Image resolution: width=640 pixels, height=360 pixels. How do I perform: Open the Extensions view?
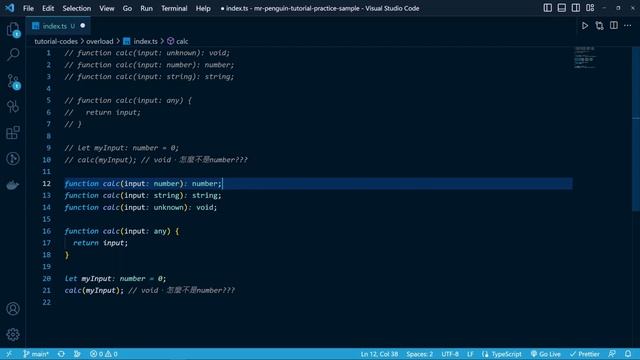point(13,133)
